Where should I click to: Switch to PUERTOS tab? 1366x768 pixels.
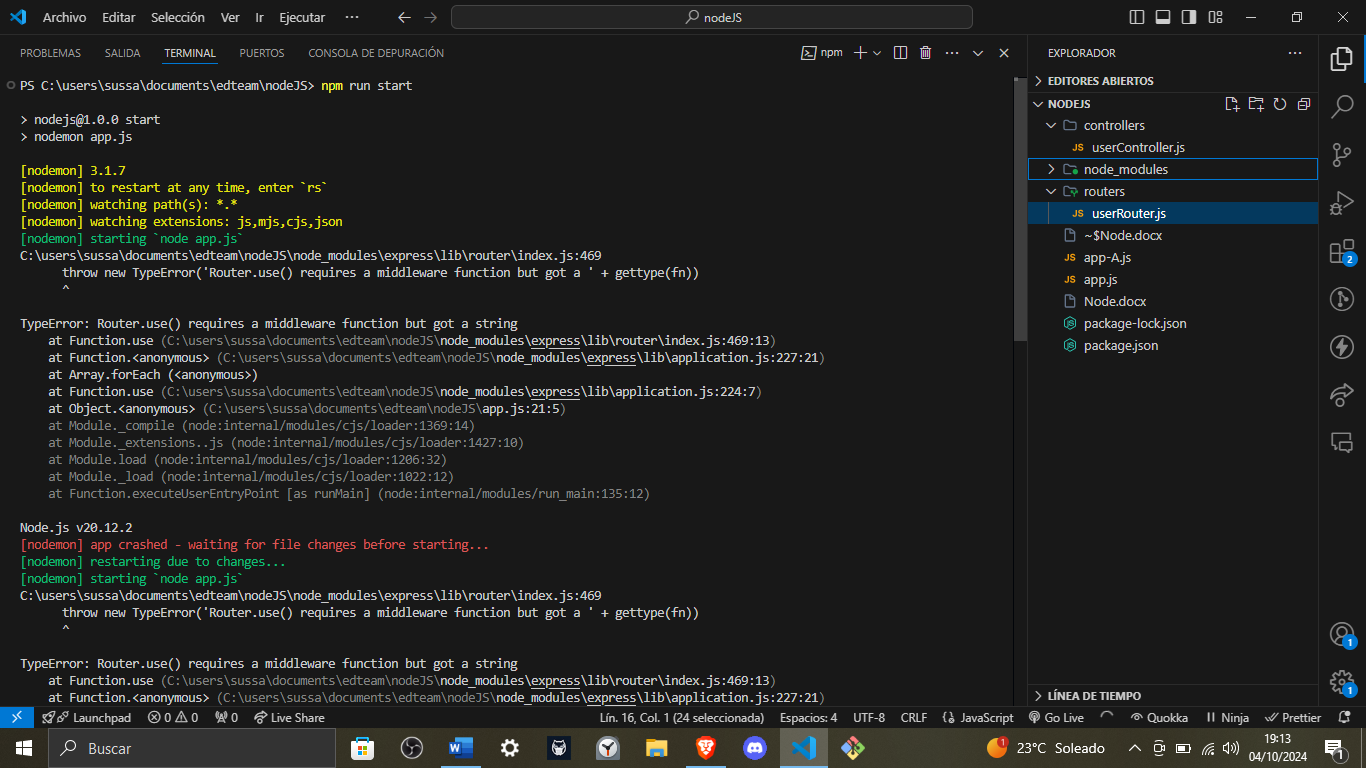tap(262, 53)
